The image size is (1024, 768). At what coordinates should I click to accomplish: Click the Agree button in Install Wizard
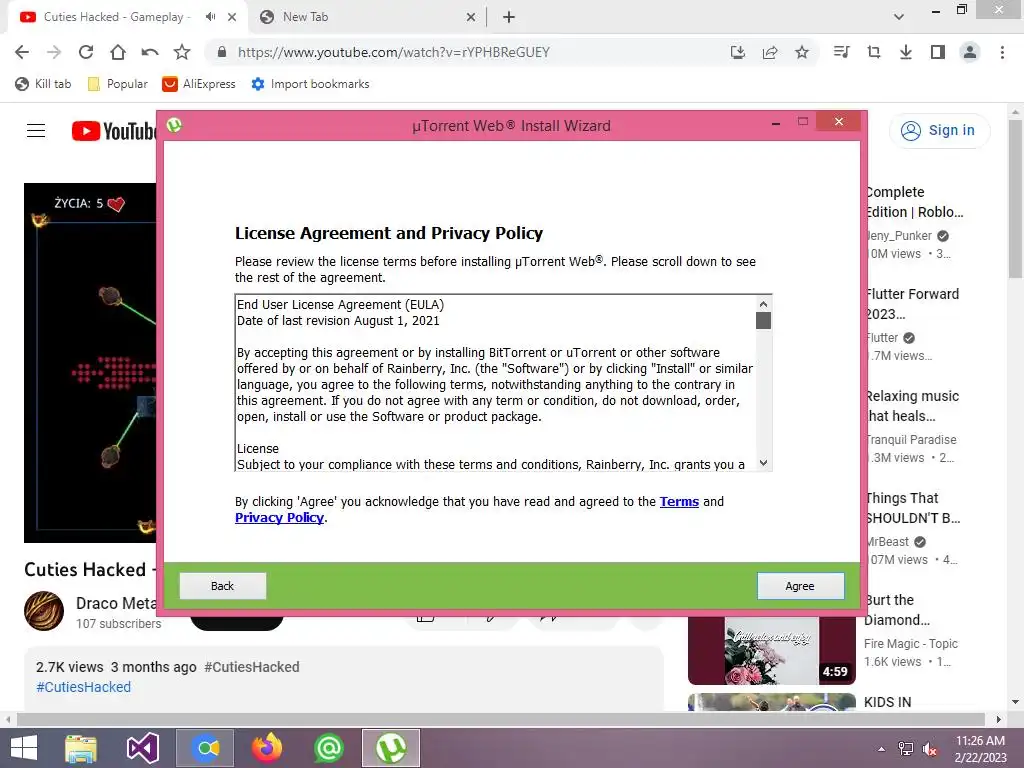point(800,586)
